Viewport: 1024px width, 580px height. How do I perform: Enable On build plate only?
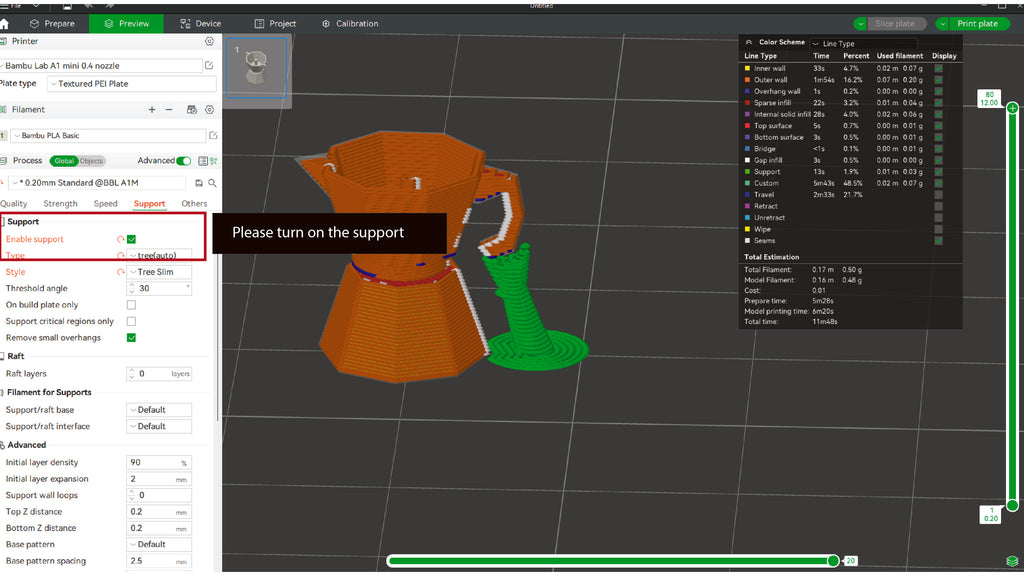(x=131, y=305)
